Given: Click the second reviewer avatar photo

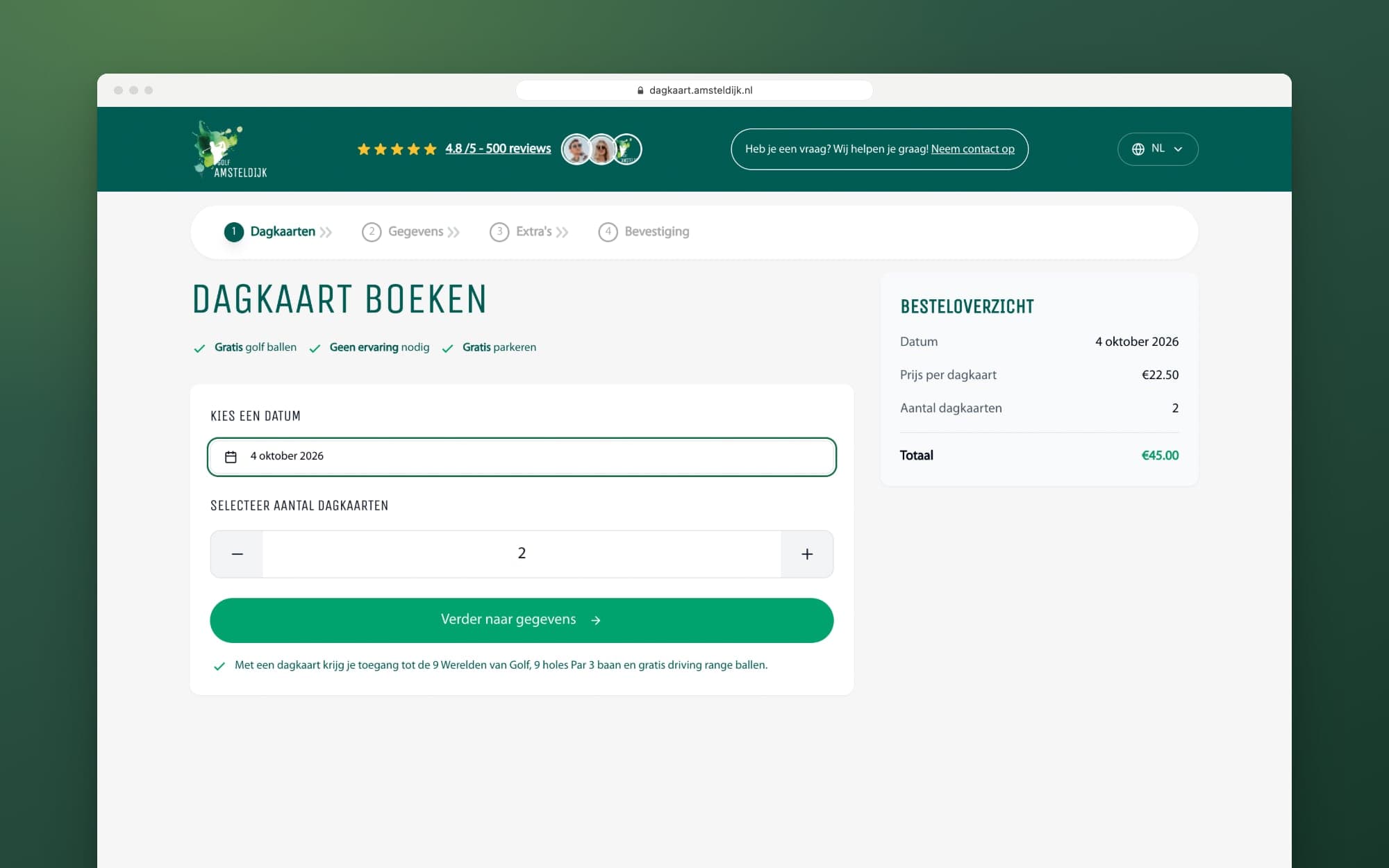Looking at the screenshot, I should 601,149.
